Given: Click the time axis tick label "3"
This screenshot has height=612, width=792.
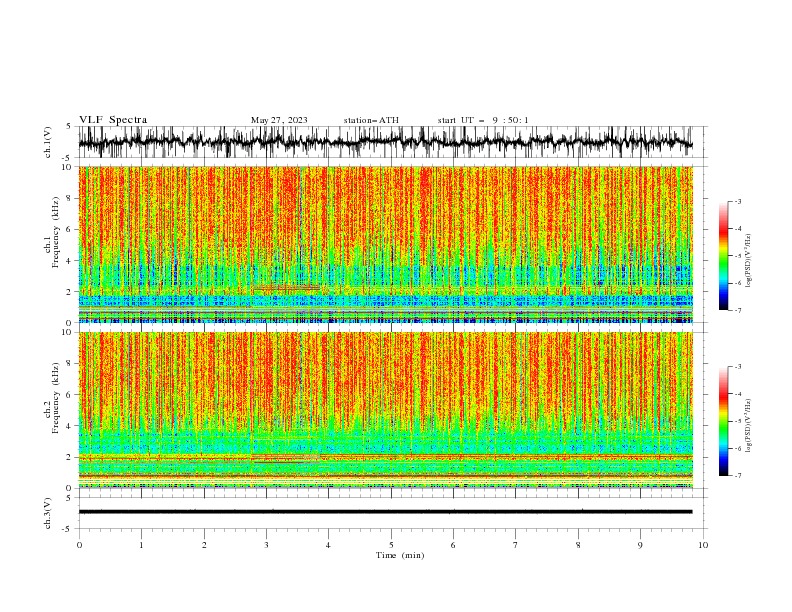Looking at the screenshot, I should [x=266, y=545].
